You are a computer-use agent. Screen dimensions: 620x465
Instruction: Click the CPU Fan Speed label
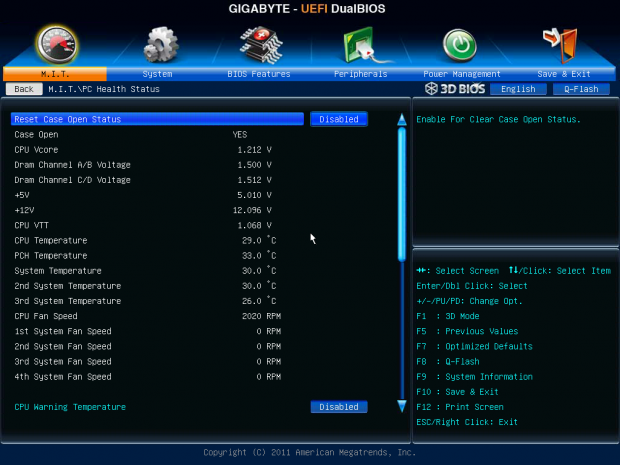[x=46, y=316]
